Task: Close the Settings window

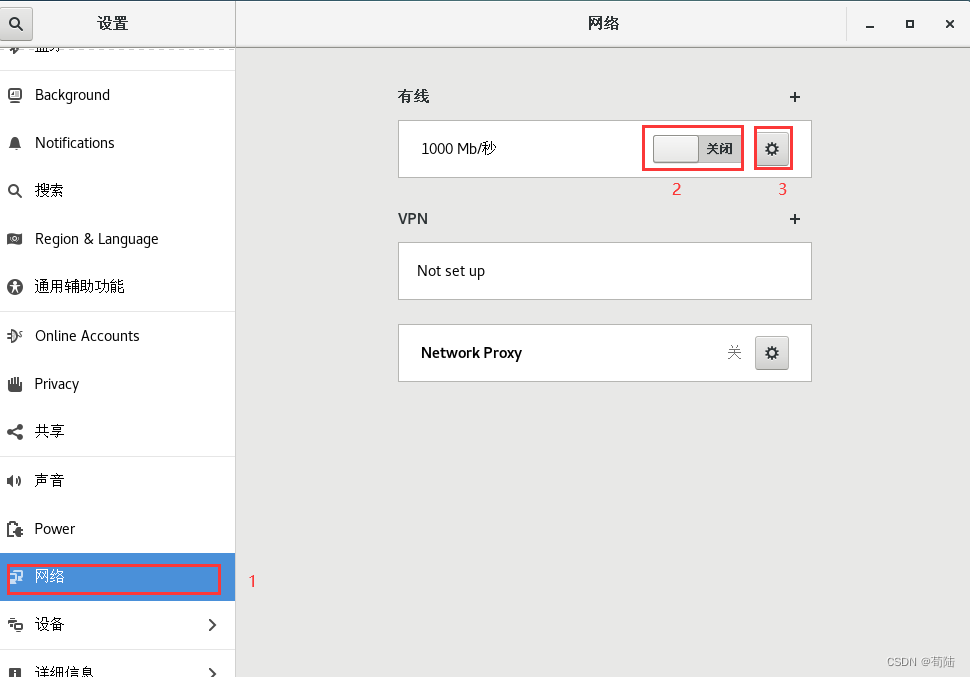Action: (x=950, y=24)
